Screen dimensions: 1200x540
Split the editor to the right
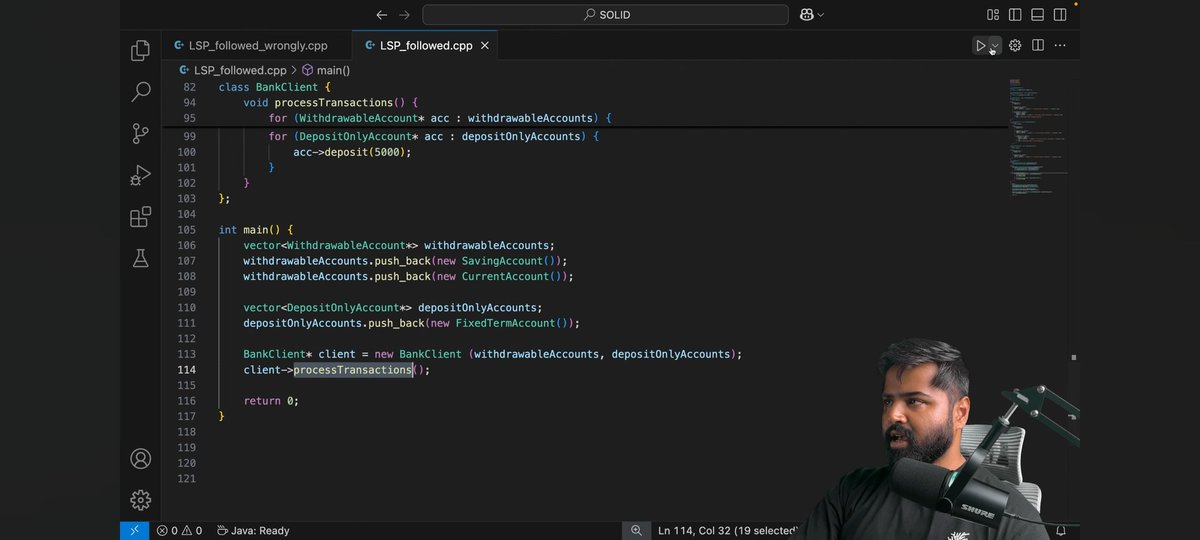(1038, 46)
